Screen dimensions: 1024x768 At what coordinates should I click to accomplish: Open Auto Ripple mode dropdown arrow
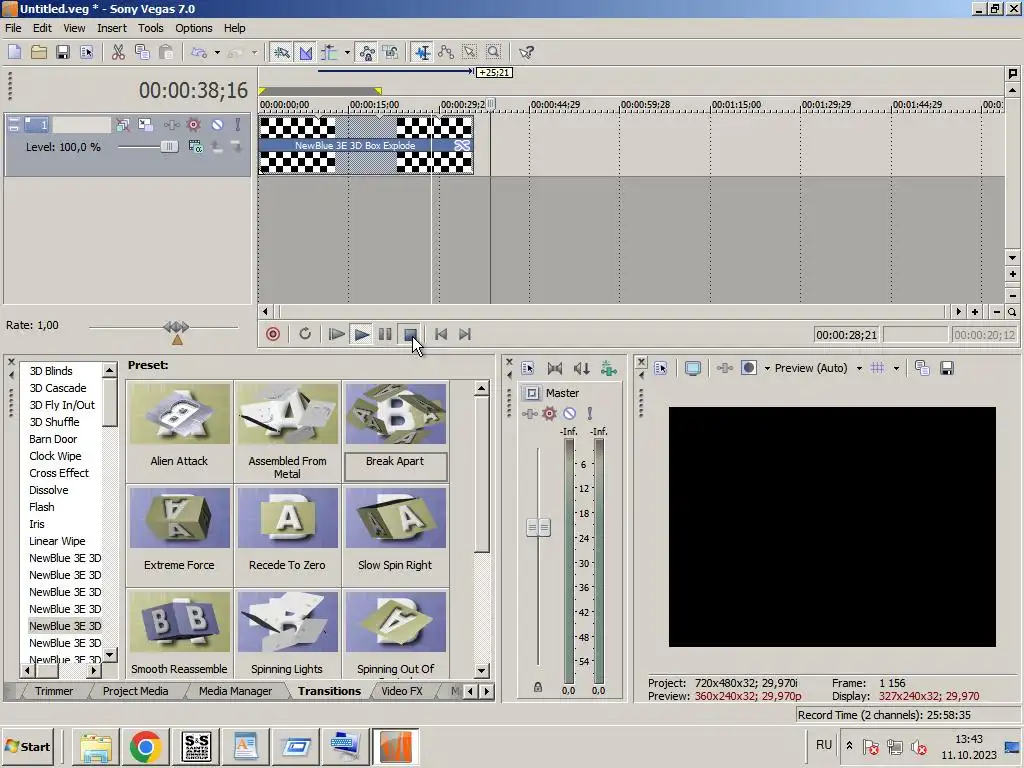[347, 52]
